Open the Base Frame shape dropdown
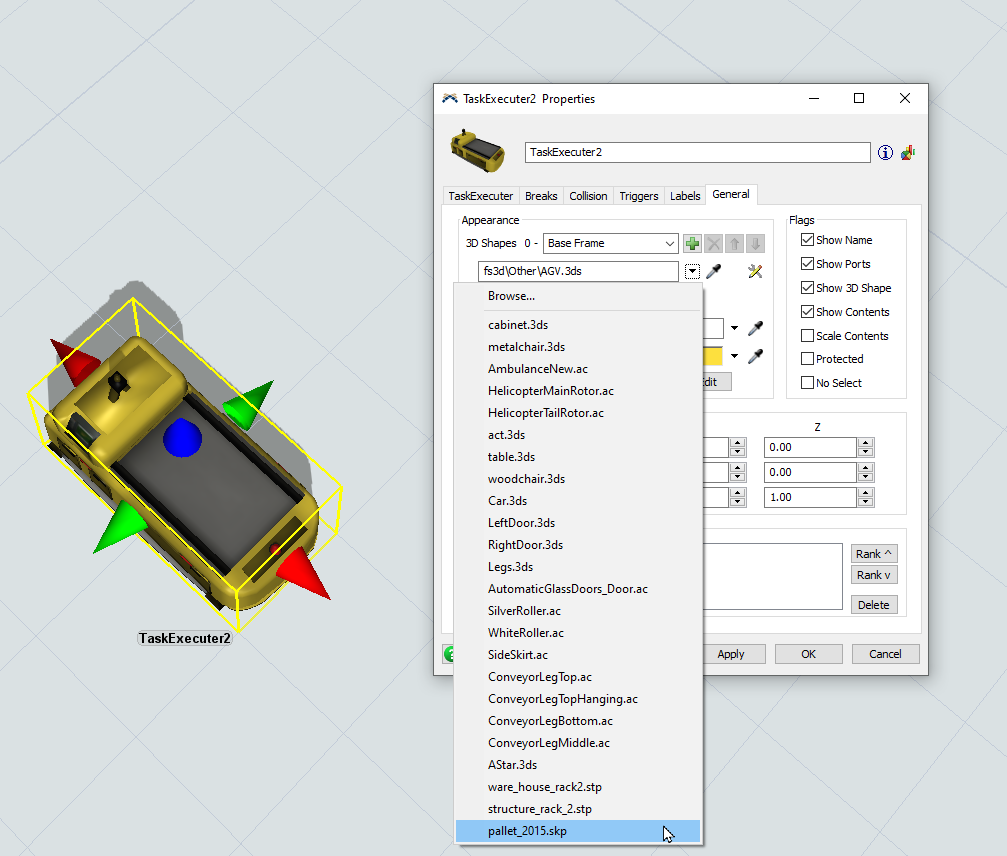Image resolution: width=1007 pixels, height=856 pixels. point(611,243)
